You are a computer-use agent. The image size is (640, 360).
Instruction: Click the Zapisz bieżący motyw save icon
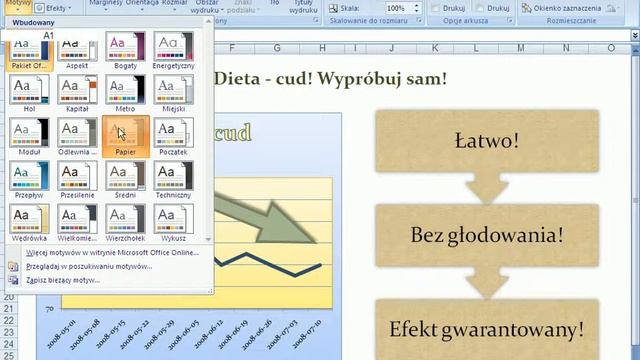tap(13, 280)
